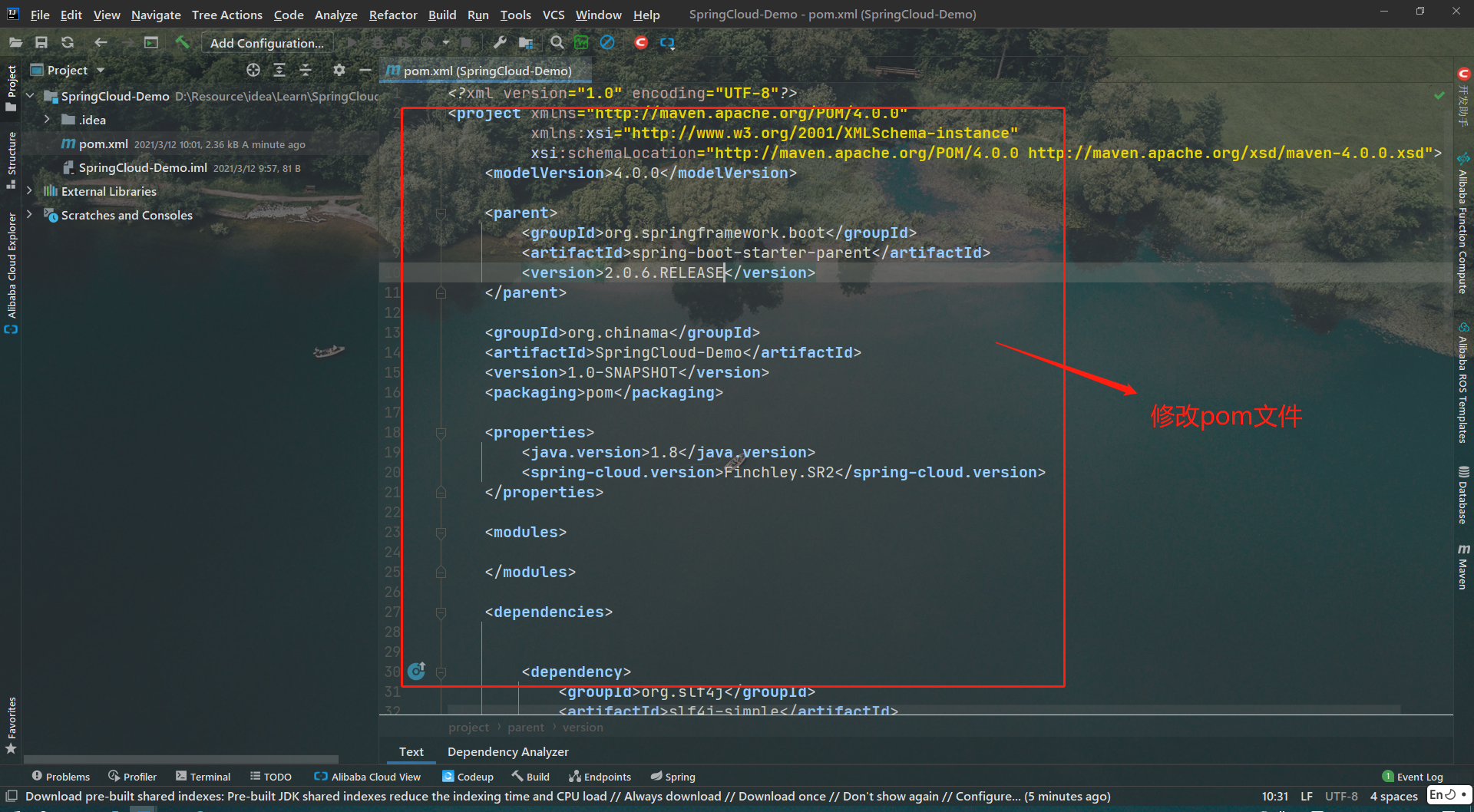1474x812 pixels.
Task: Open the Refactor menu
Action: [x=393, y=15]
